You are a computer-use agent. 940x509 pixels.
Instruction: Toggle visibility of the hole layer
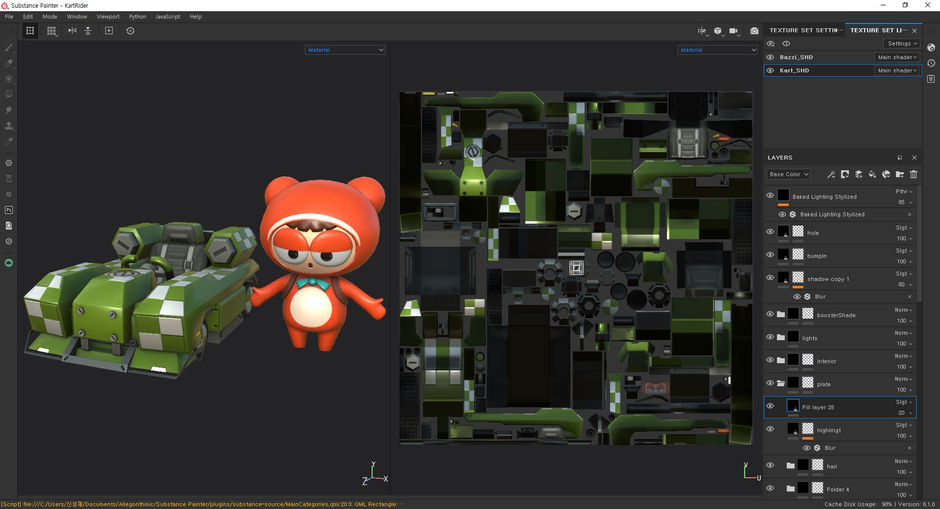click(770, 232)
